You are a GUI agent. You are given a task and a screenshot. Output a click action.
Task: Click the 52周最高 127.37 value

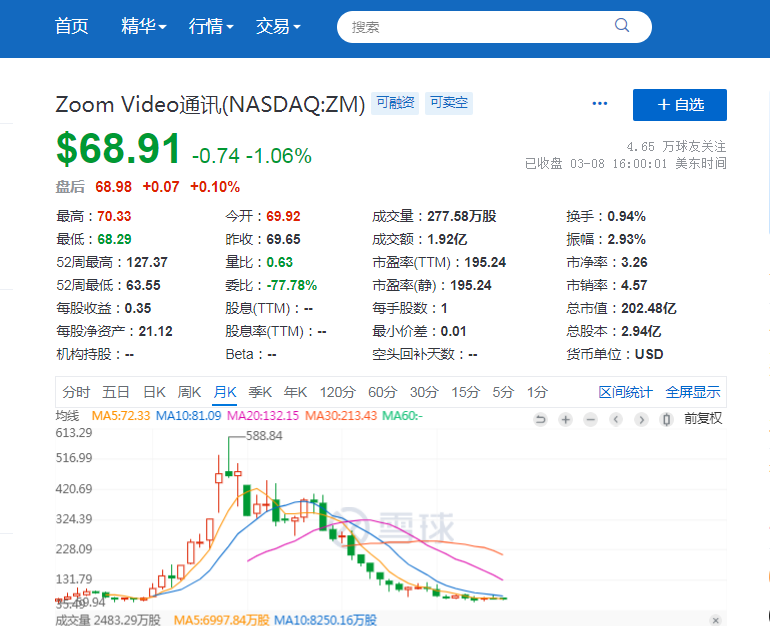147,262
